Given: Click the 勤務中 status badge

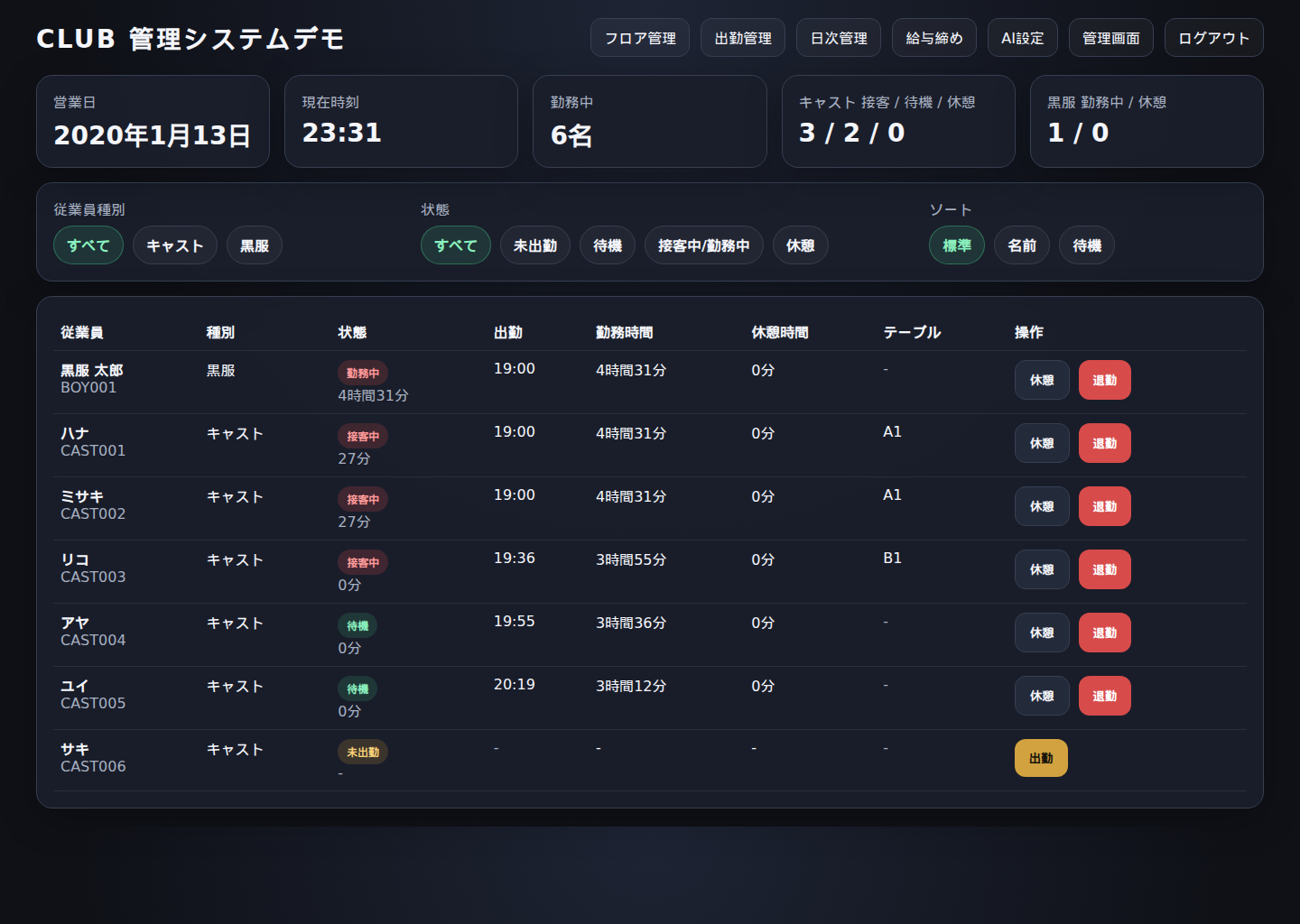Looking at the screenshot, I should tap(363, 373).
